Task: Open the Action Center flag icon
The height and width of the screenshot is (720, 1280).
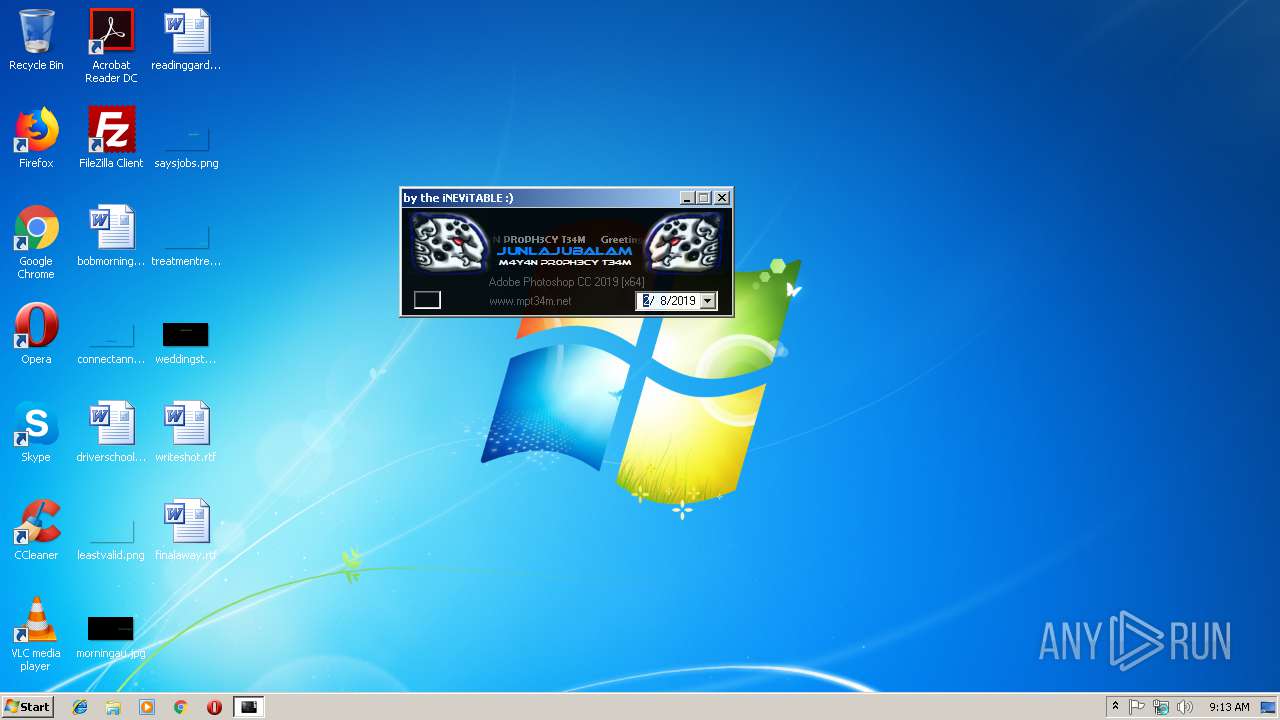Action: coord(1137,707)
